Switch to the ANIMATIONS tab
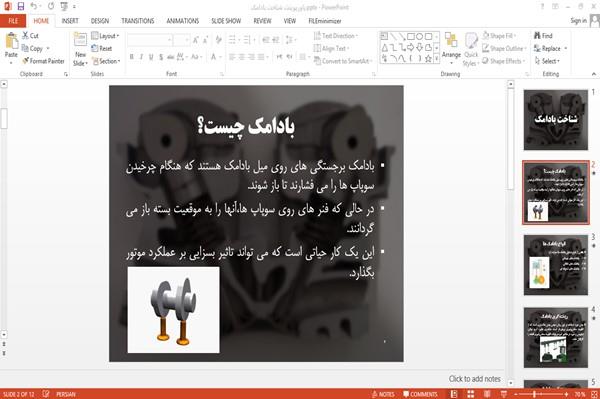This screenshot has height=399, width=600. pos(183,21)
